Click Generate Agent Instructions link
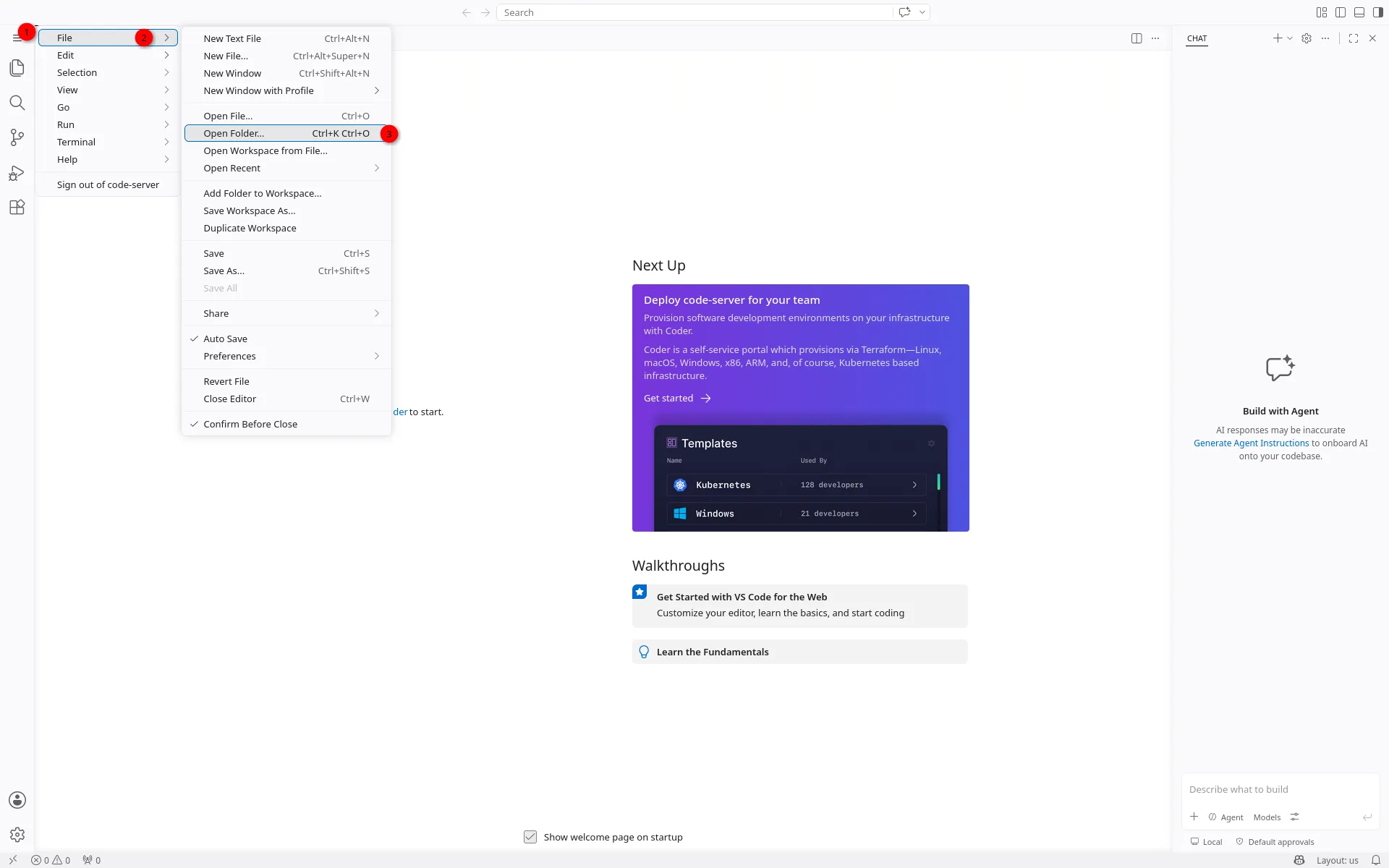The image size is (1389, 868). pos(1251,443)
